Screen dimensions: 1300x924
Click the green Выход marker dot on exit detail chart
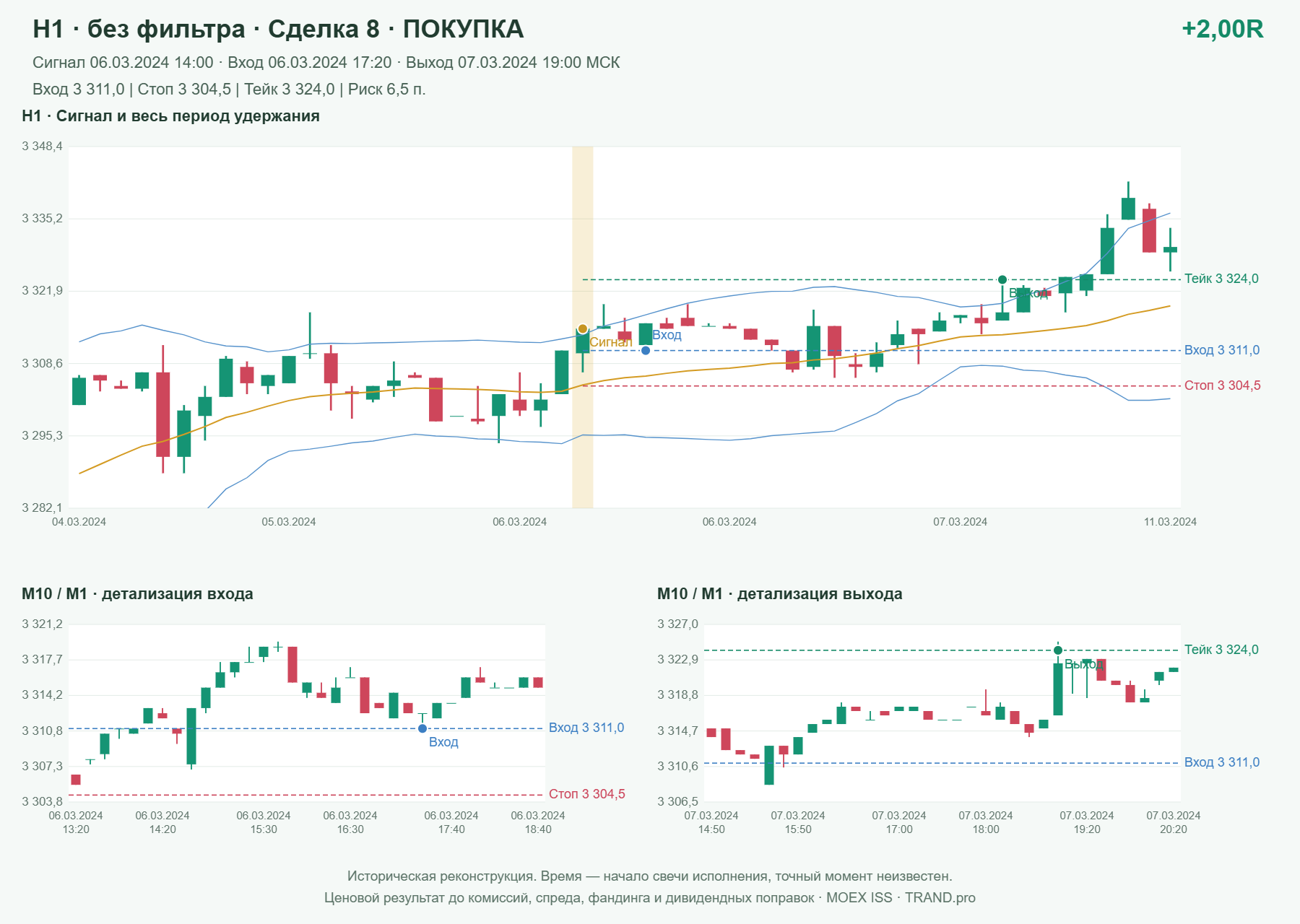coord(1058,650)
